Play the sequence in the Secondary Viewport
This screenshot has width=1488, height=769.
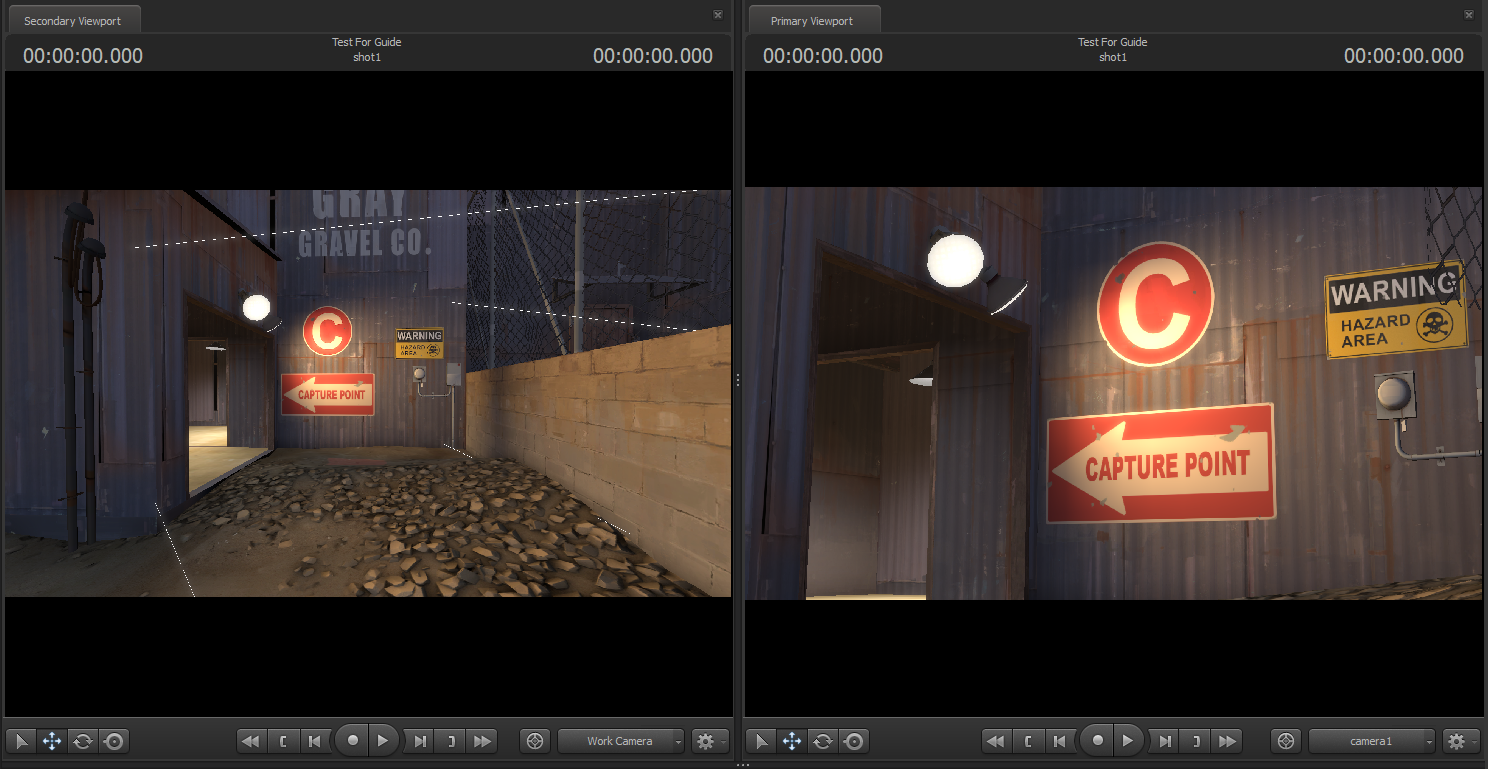pos(384,741)
